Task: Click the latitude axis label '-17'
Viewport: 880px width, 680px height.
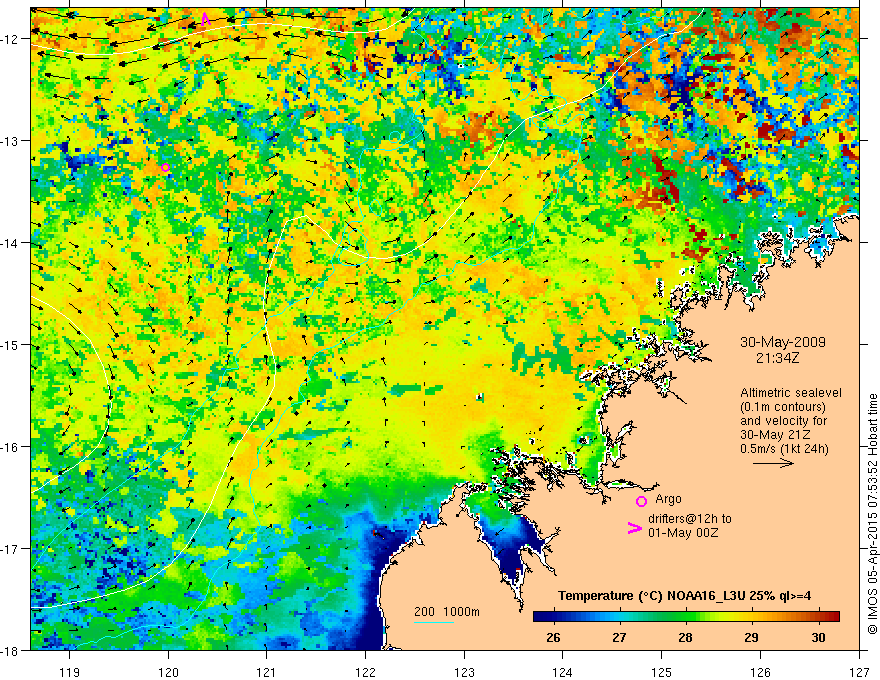Action: (10, 549)
